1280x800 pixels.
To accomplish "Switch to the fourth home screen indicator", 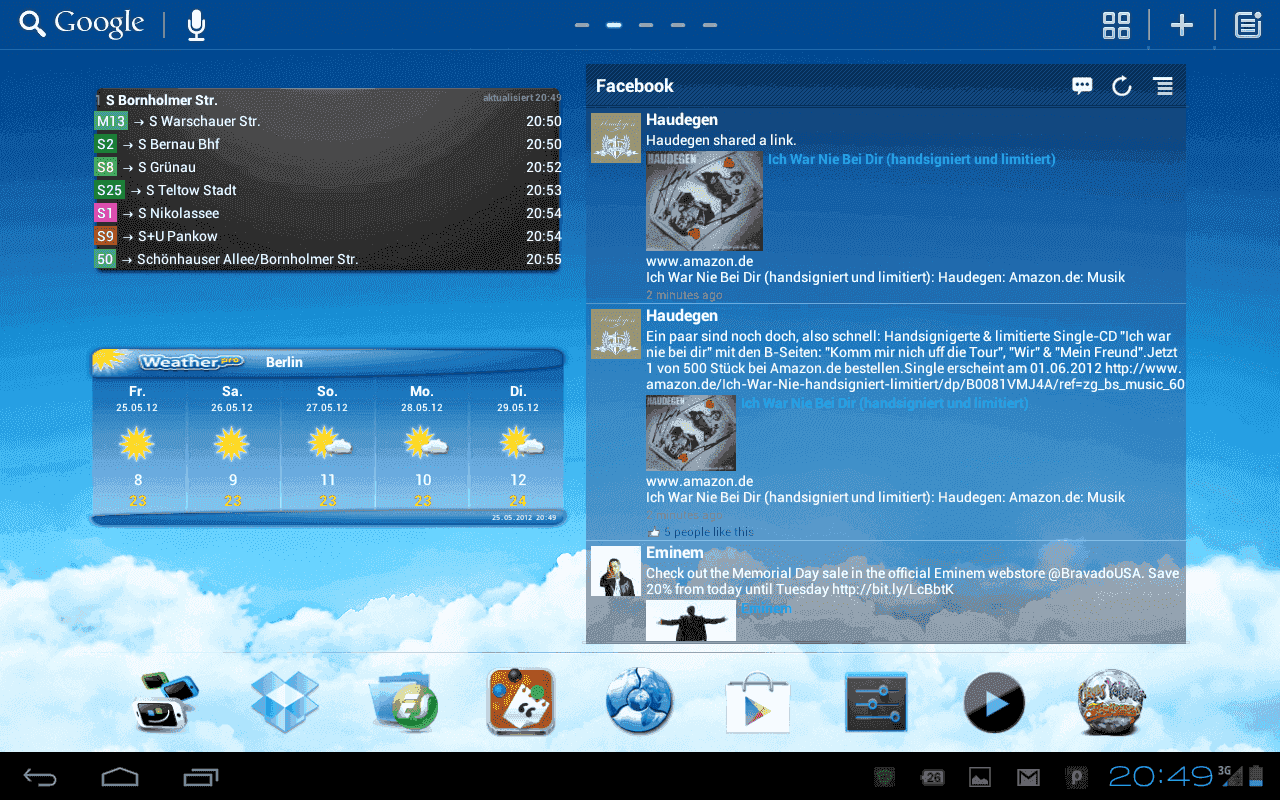I will tap(678, 25).
